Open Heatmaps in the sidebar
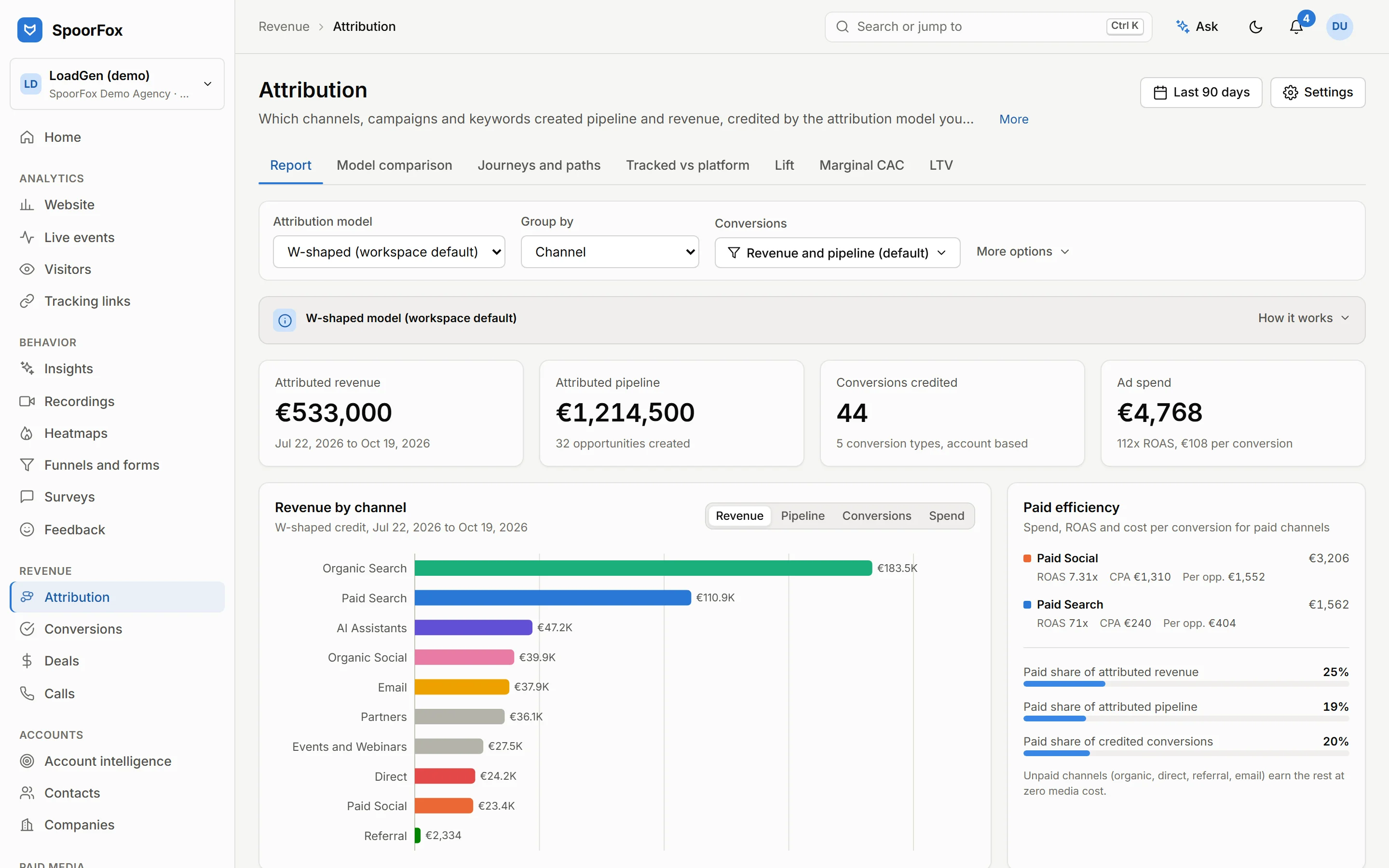The width and height of the screenshot is (1389, 868). 117,434
